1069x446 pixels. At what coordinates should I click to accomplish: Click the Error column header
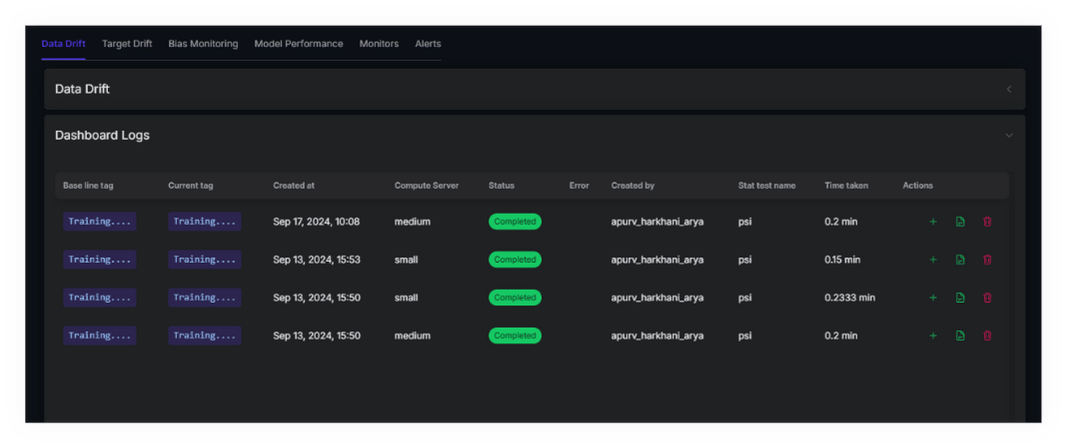pos(579,185)
